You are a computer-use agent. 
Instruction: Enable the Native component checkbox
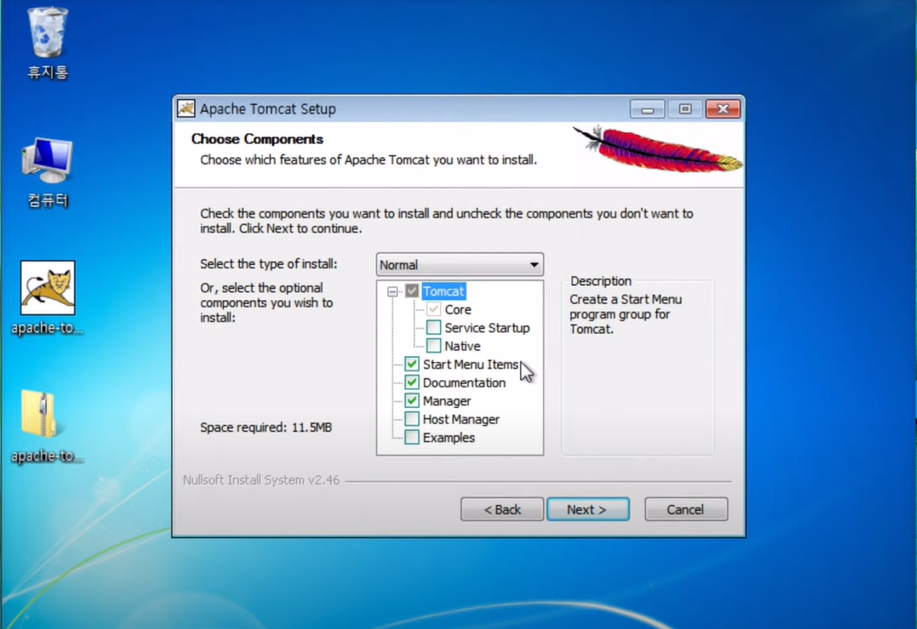tap(433, 345)
